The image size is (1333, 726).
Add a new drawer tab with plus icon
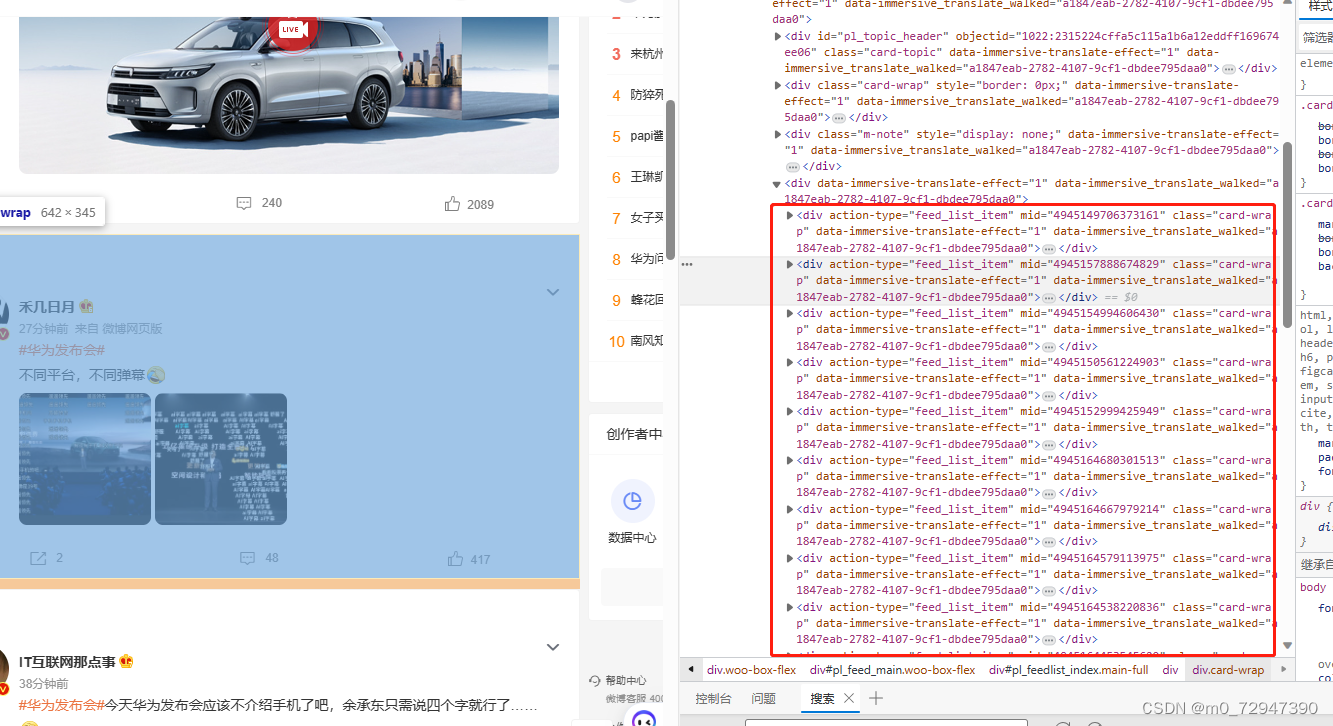[x=876, y=698]
